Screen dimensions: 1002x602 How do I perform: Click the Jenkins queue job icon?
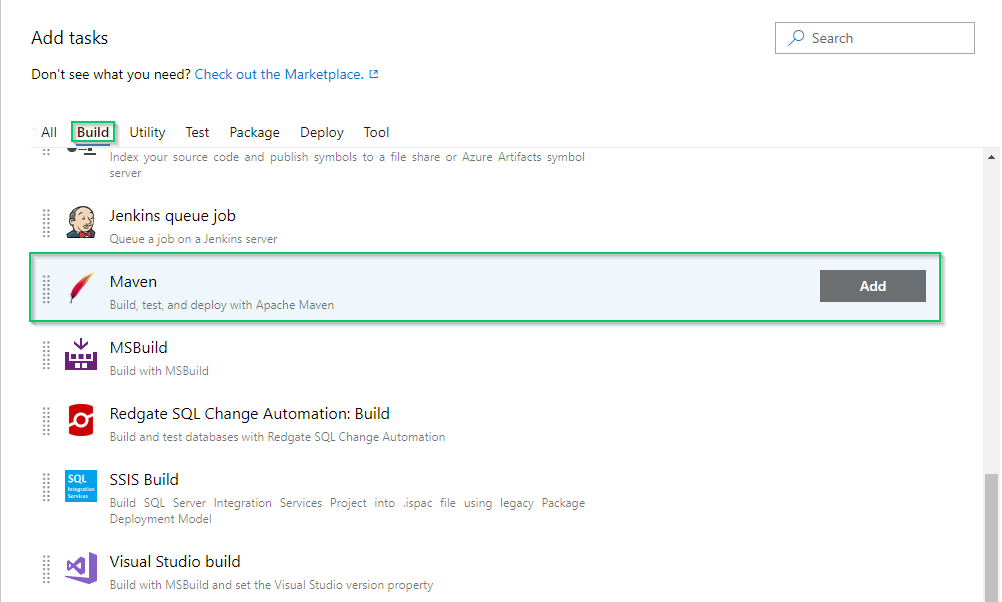[x=81, y=222]
